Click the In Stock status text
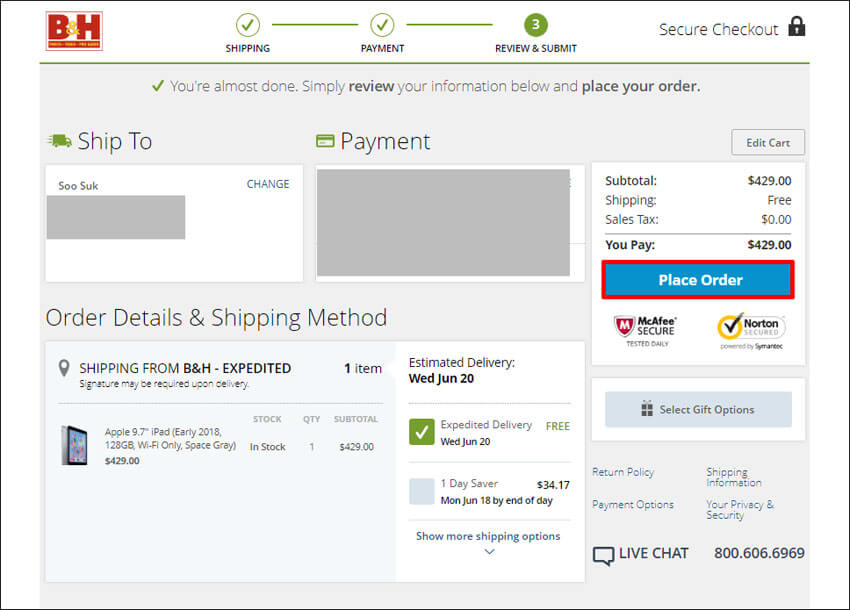The height and width of the screenshot is (610, 850). [x=267, y=447]
